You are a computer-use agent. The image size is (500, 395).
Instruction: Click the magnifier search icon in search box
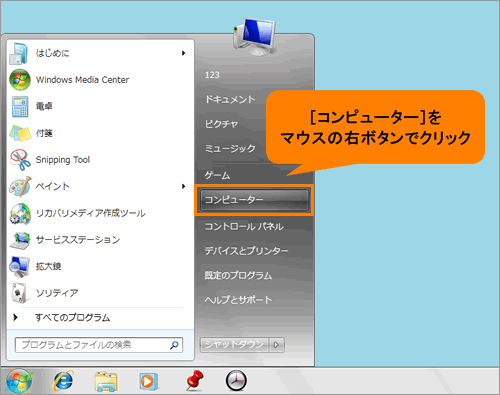174,345
